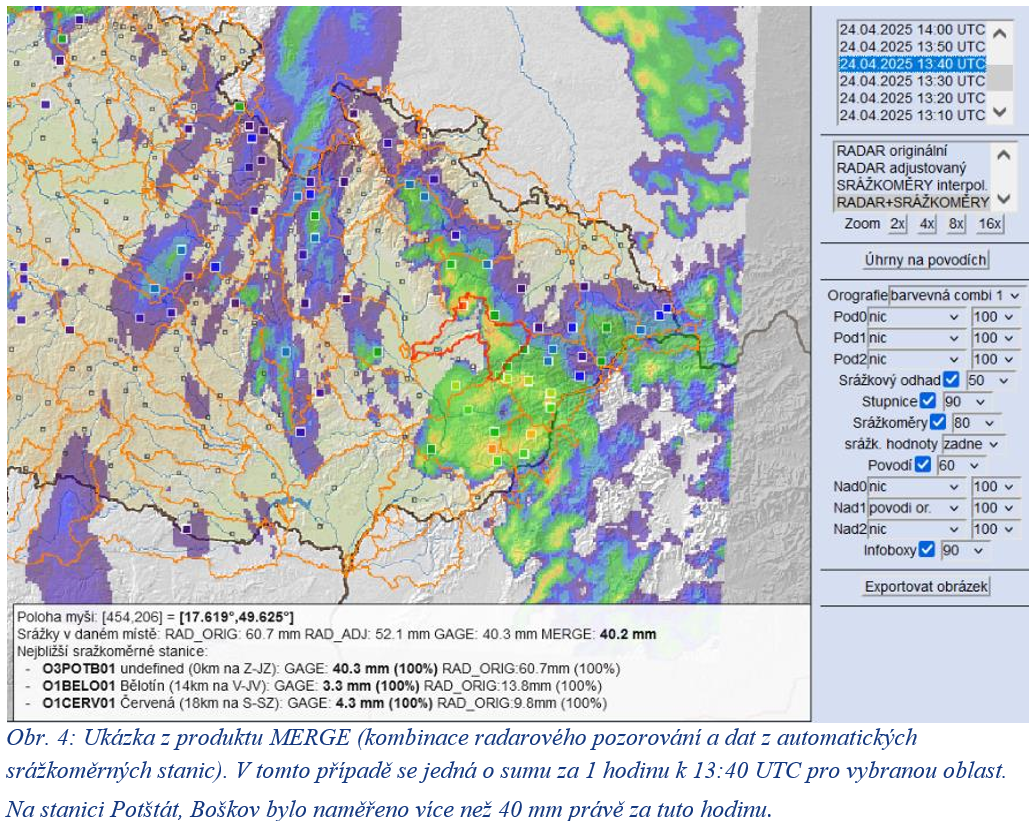Click Exportovat obrázek button
Screen dimensions: 1029x821
pyautogui.click(x=925, y=586)
